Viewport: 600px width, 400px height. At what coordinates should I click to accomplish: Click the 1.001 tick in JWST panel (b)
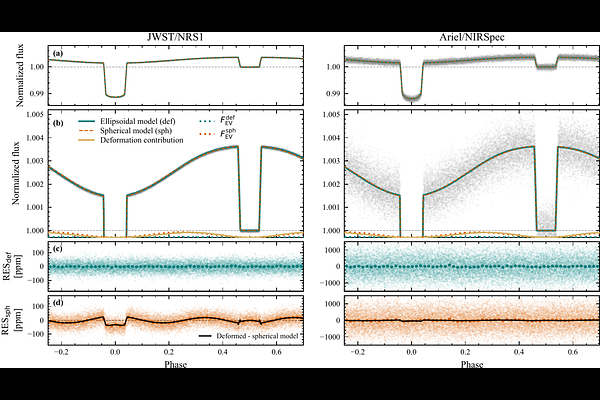[34, 207]
